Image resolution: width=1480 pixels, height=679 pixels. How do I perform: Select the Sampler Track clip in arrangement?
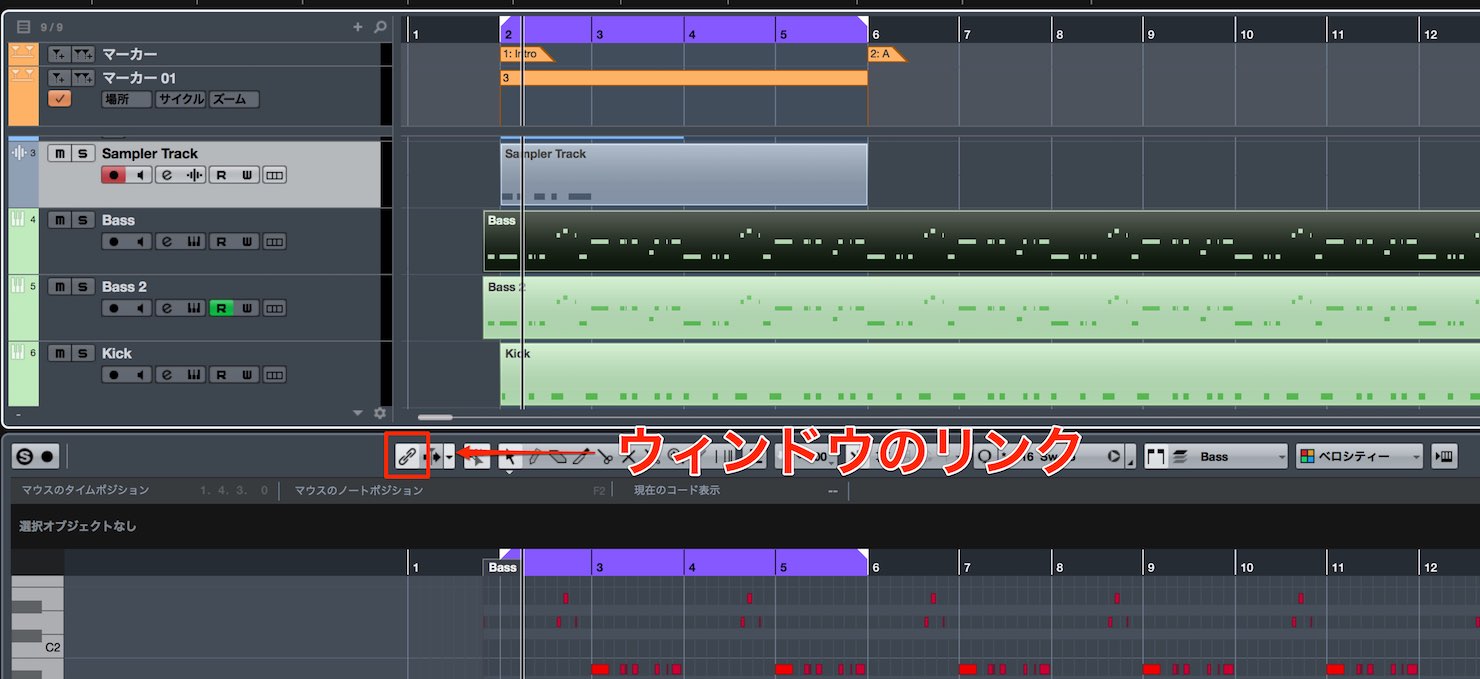684,174
